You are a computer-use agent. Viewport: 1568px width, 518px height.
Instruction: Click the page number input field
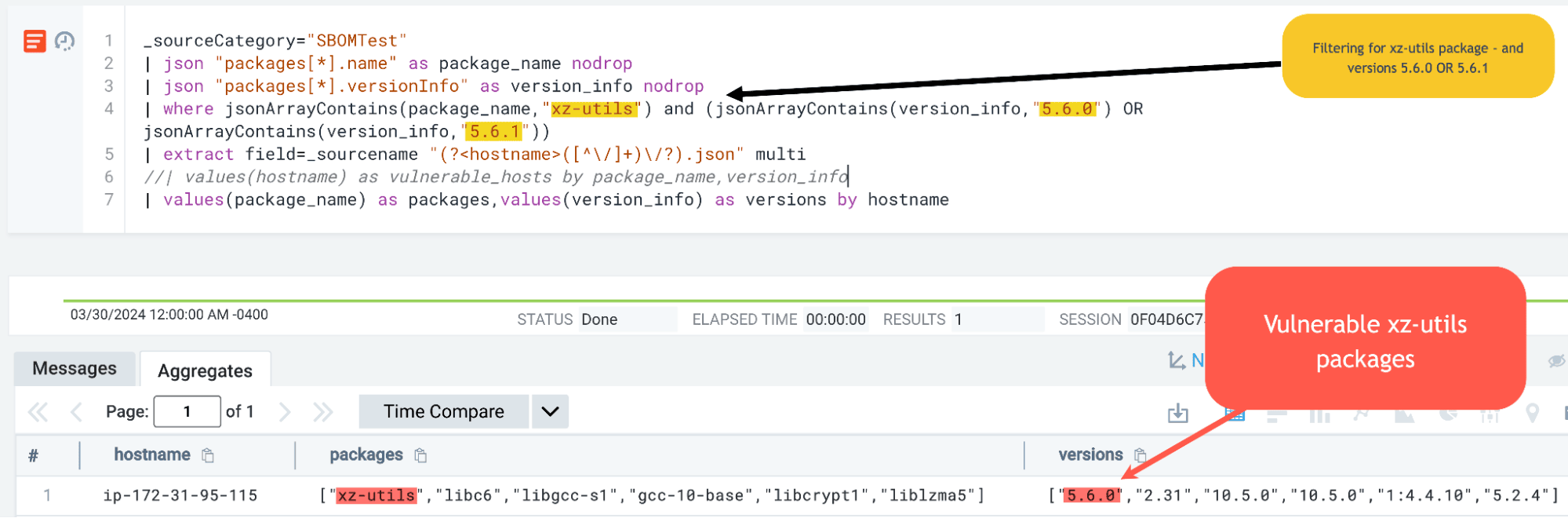click(187, 411)
